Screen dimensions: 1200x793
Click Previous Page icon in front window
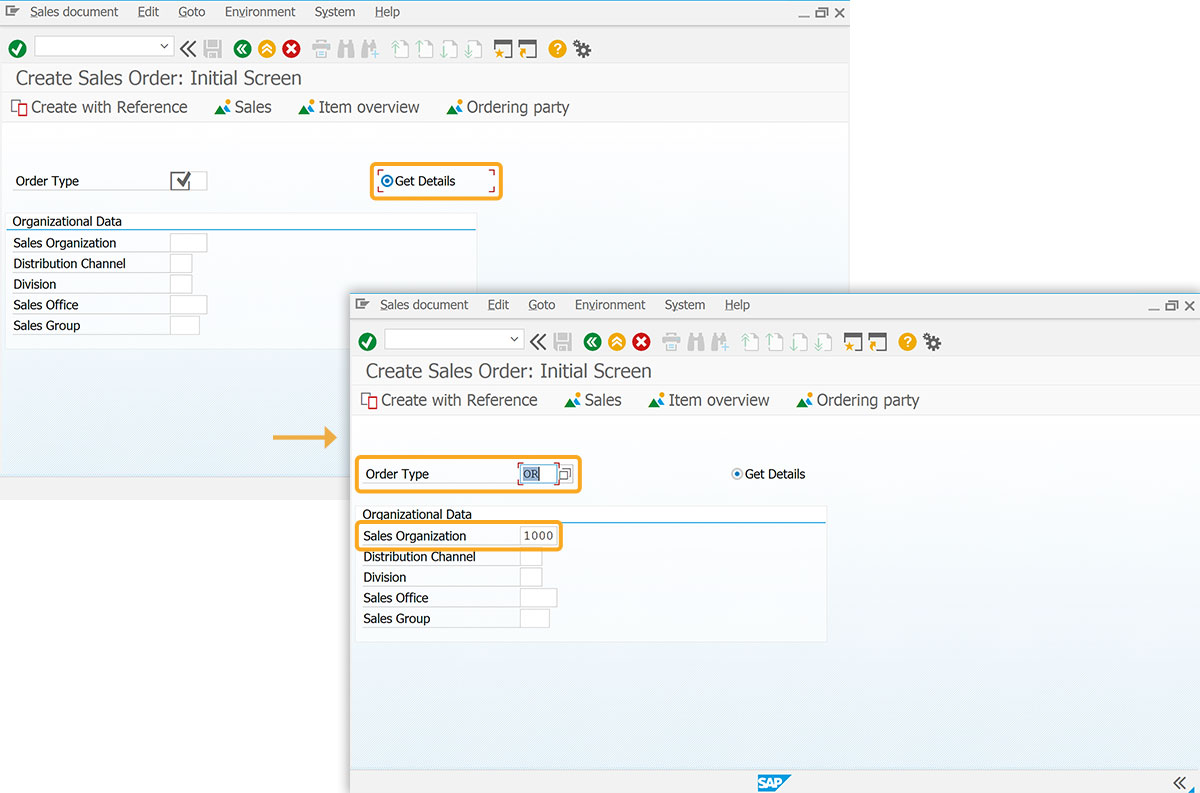click(774, 341)
